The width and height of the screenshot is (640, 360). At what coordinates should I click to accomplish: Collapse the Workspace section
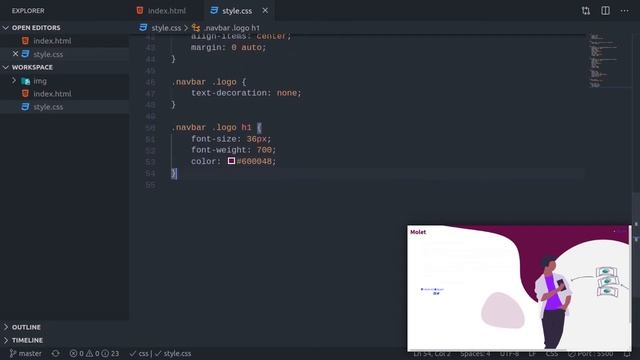pos(6,67)
